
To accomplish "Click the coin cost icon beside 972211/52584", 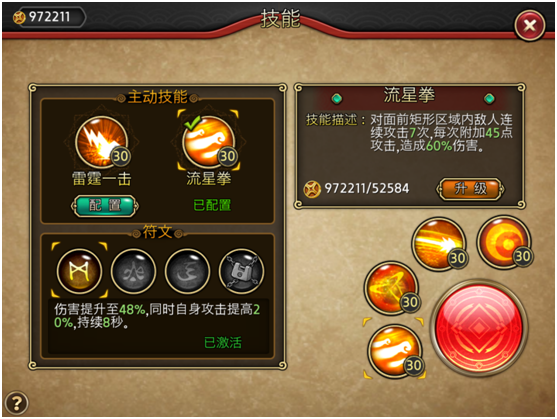I will coord(312,189).
